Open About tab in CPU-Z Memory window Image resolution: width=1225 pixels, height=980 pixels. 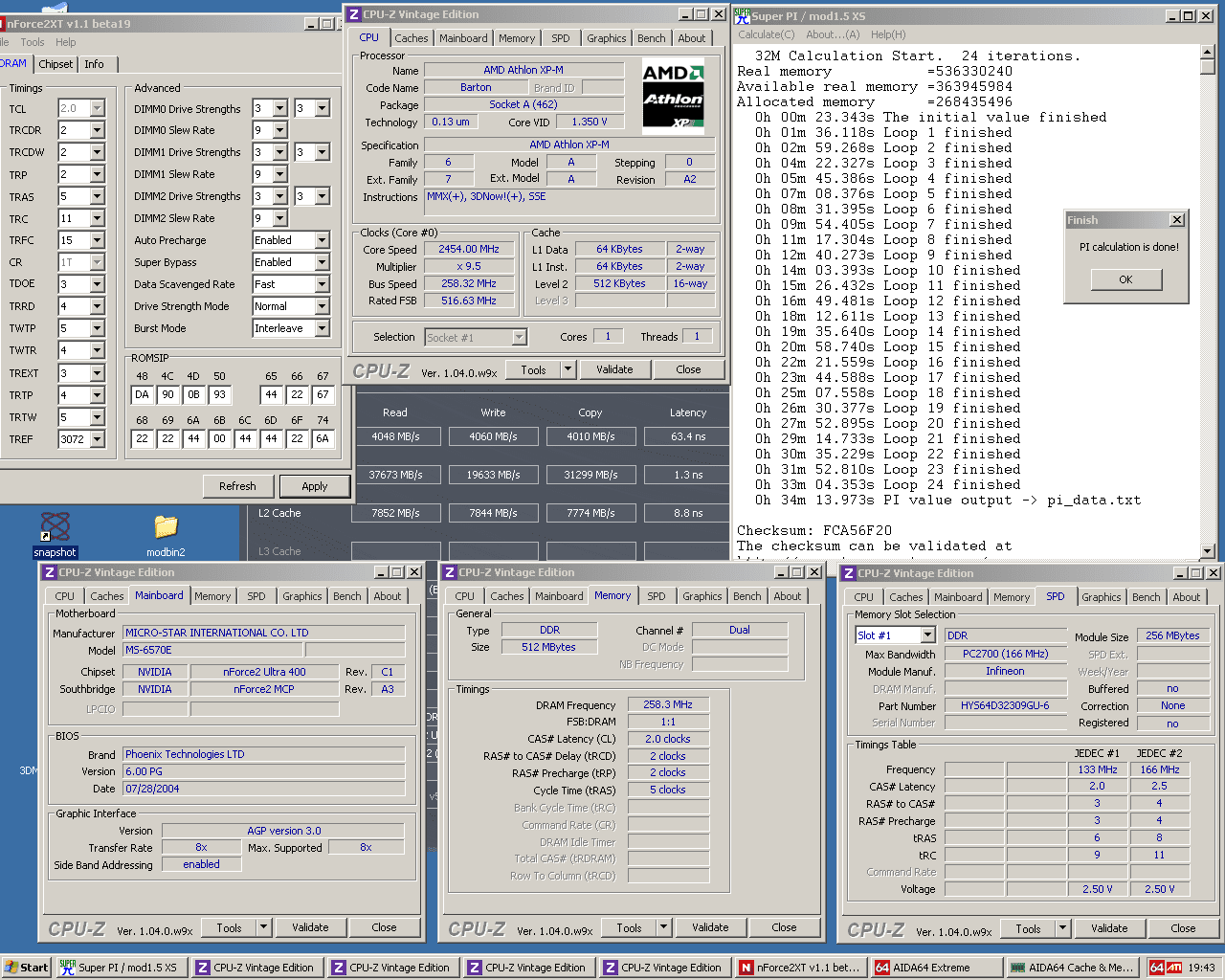pyautogui.click(x=788, y=596)
